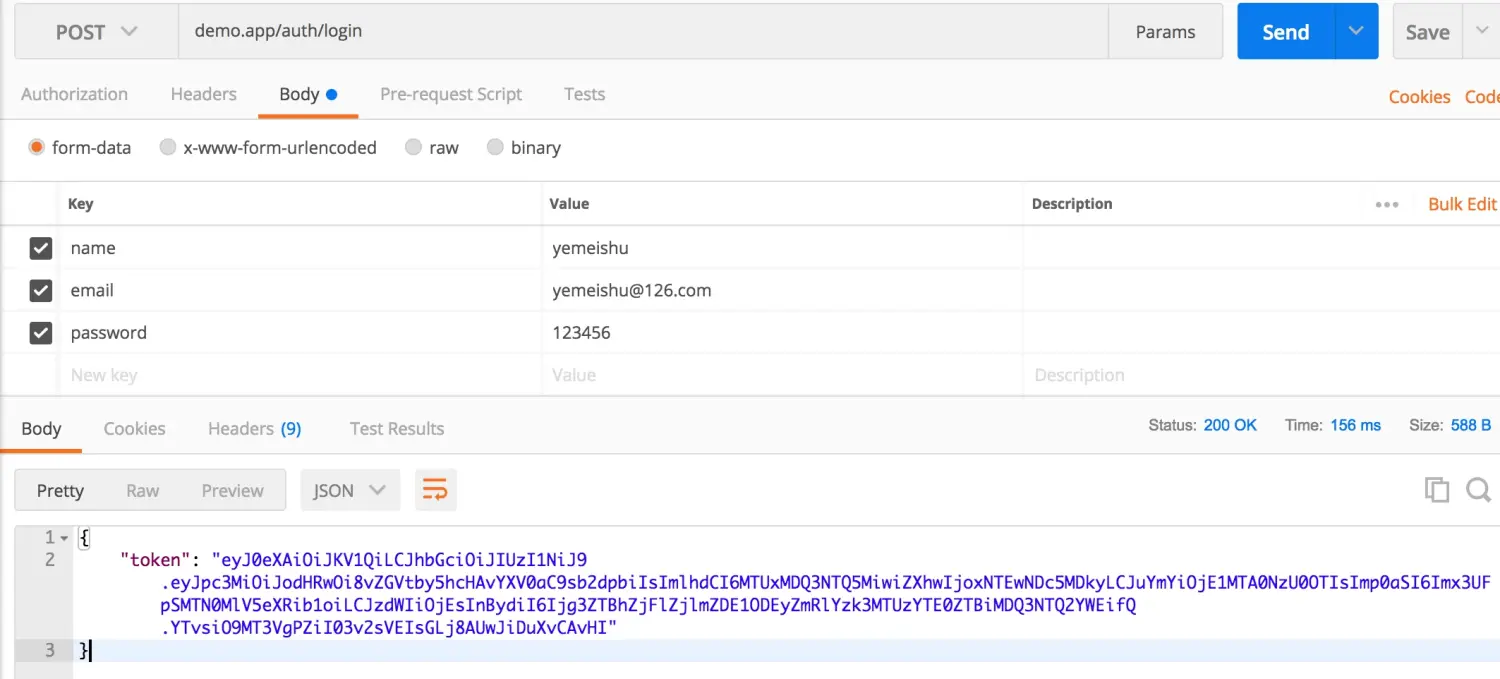
Task: Click the search response magnifier icon
Action: coord(1478,490)
